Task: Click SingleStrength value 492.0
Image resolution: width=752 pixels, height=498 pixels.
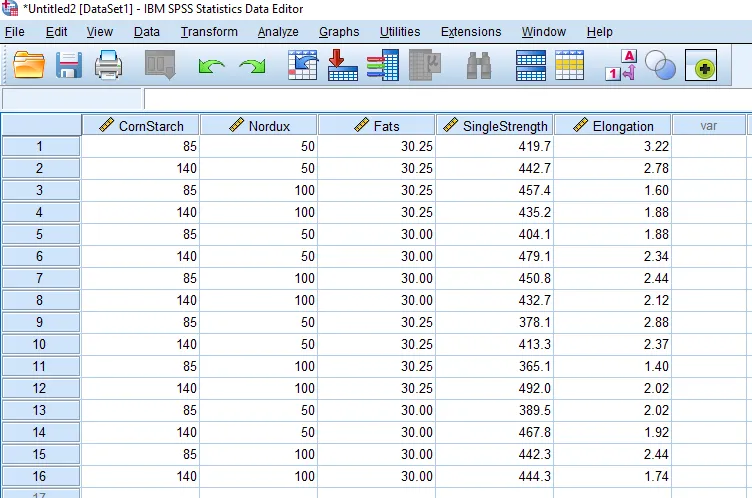Action: [494, 388]
